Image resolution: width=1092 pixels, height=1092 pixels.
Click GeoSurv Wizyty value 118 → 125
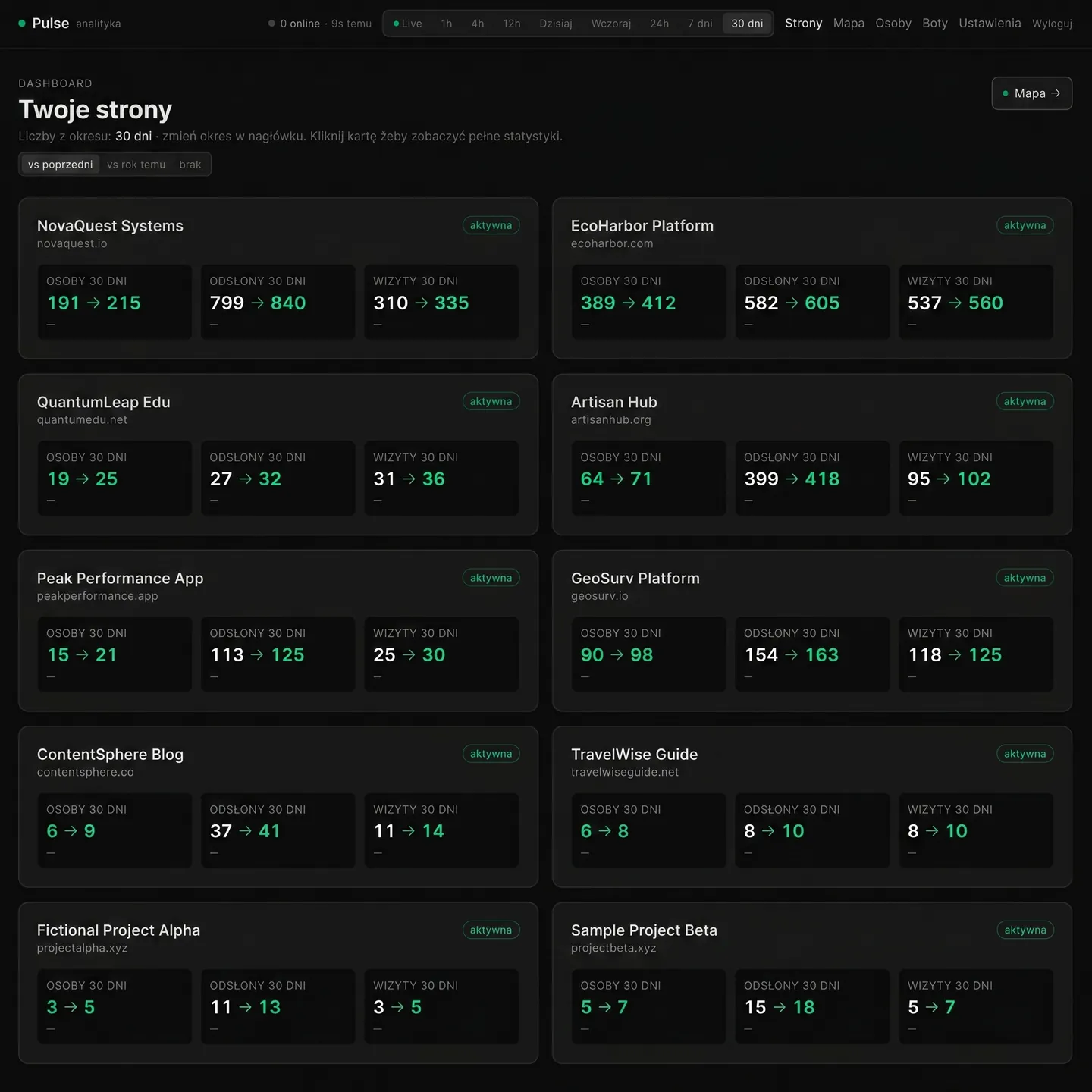pyautogui.click(x=955, y=654)
